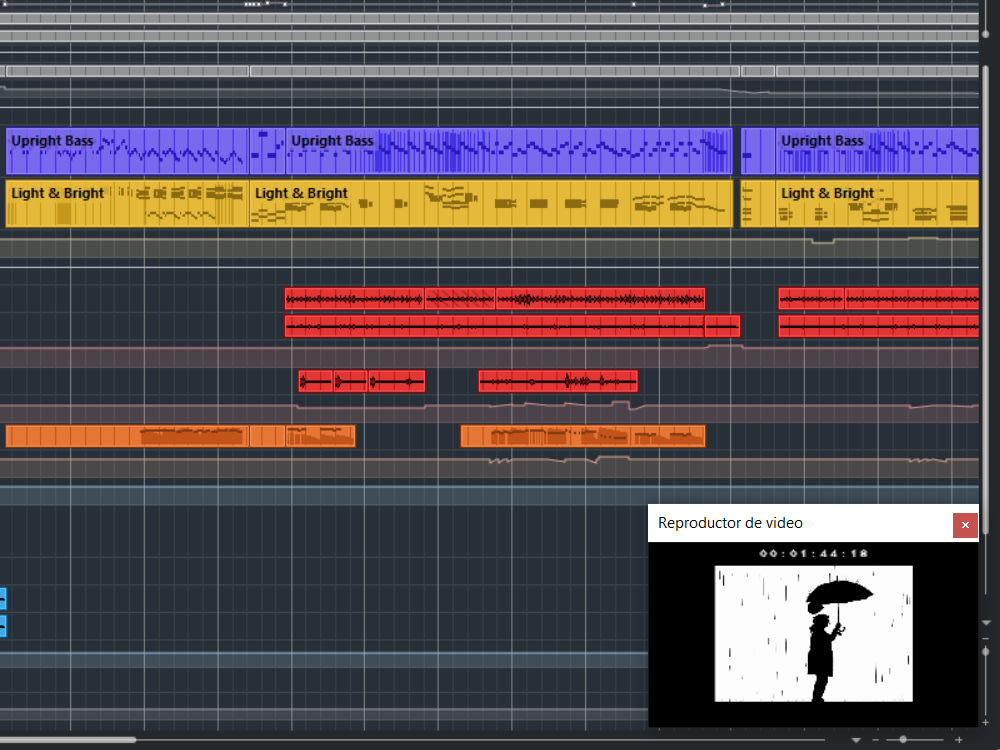
Task: Click the horizontal scrollbar thumb at bottom left
Action: [68, 740]
